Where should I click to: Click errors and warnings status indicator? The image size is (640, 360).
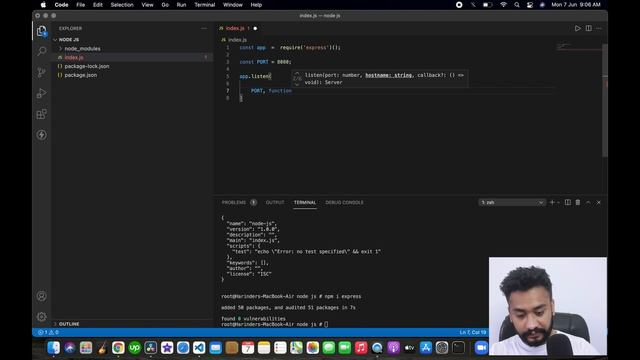point(48,333)
